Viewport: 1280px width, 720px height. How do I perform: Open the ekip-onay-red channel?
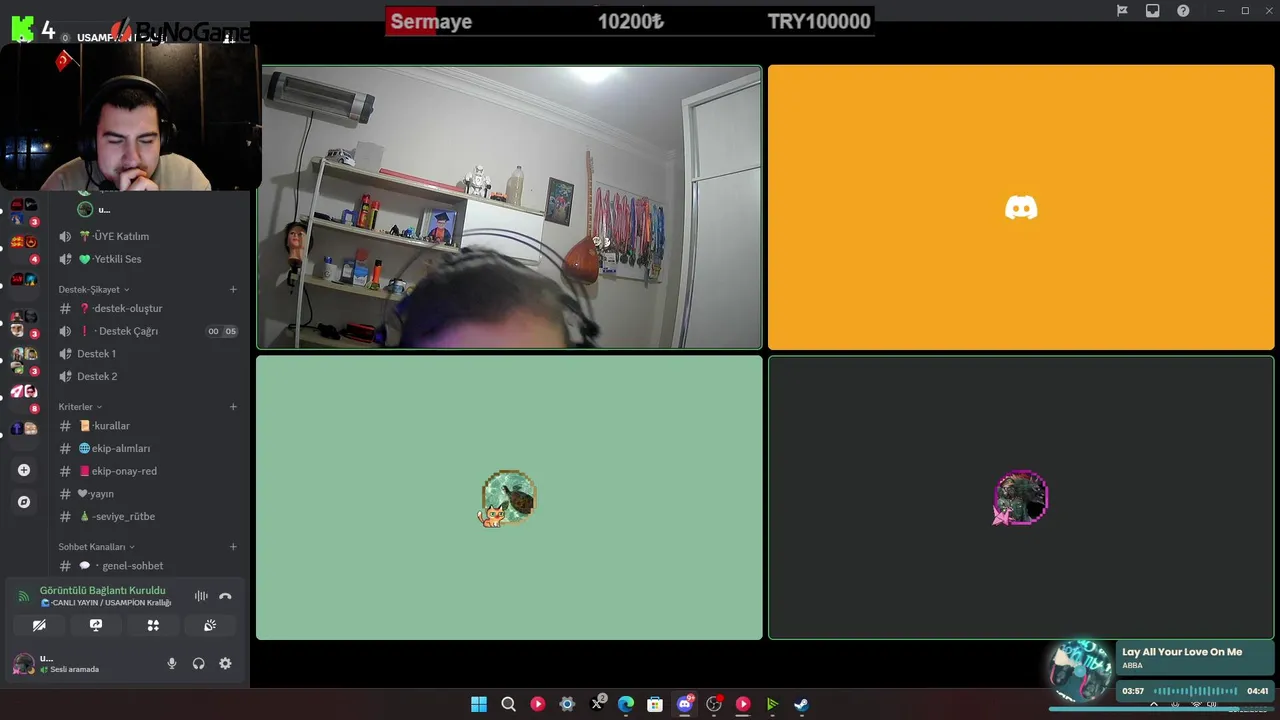point(148,471)
